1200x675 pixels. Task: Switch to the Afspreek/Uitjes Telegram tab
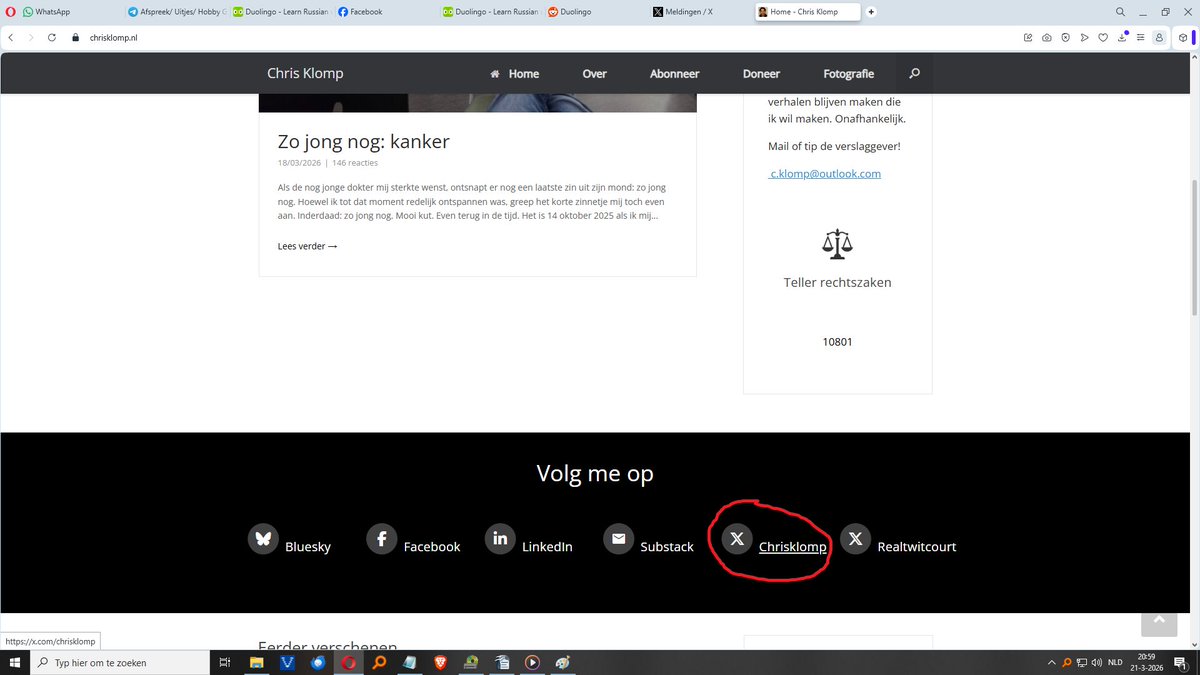[175, 12]
